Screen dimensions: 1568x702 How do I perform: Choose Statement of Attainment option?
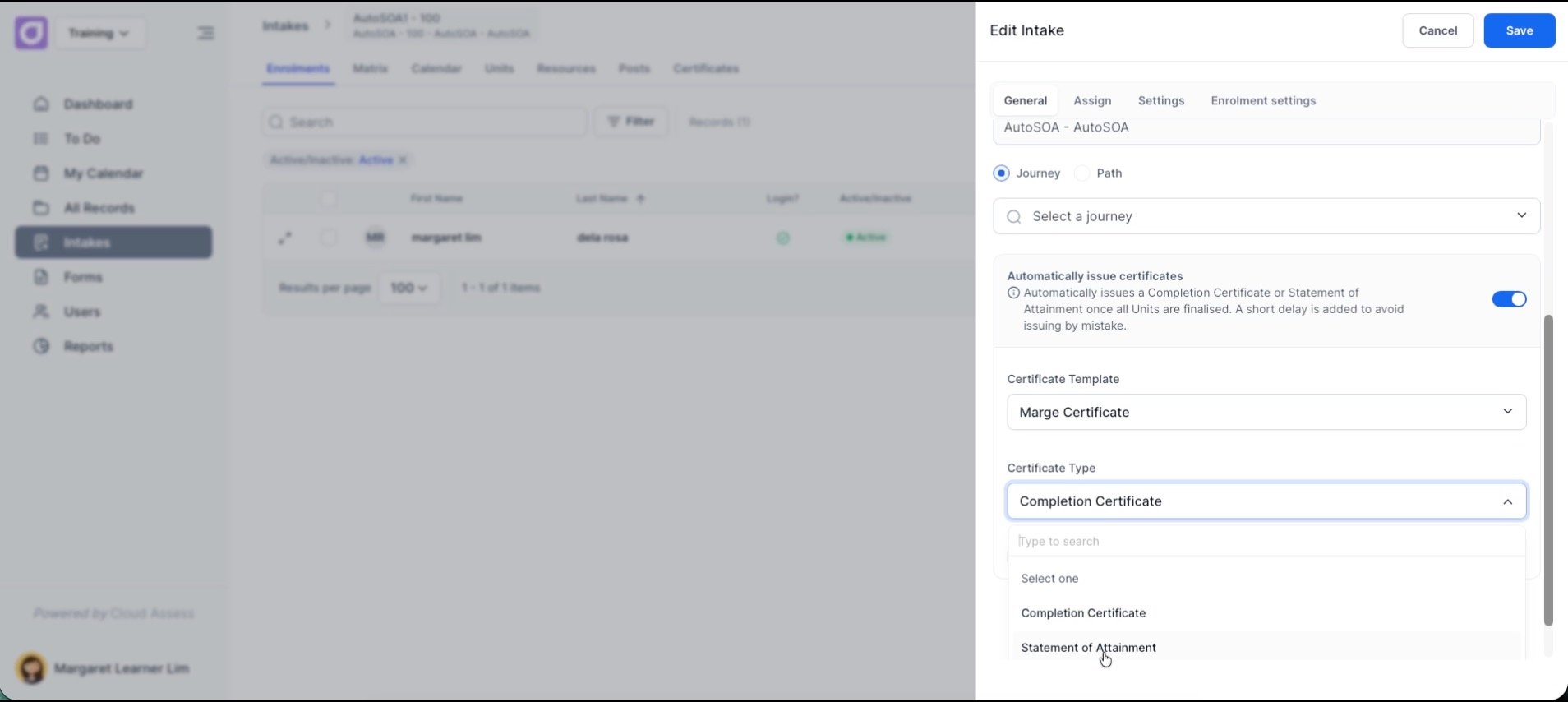[1266, 647]
